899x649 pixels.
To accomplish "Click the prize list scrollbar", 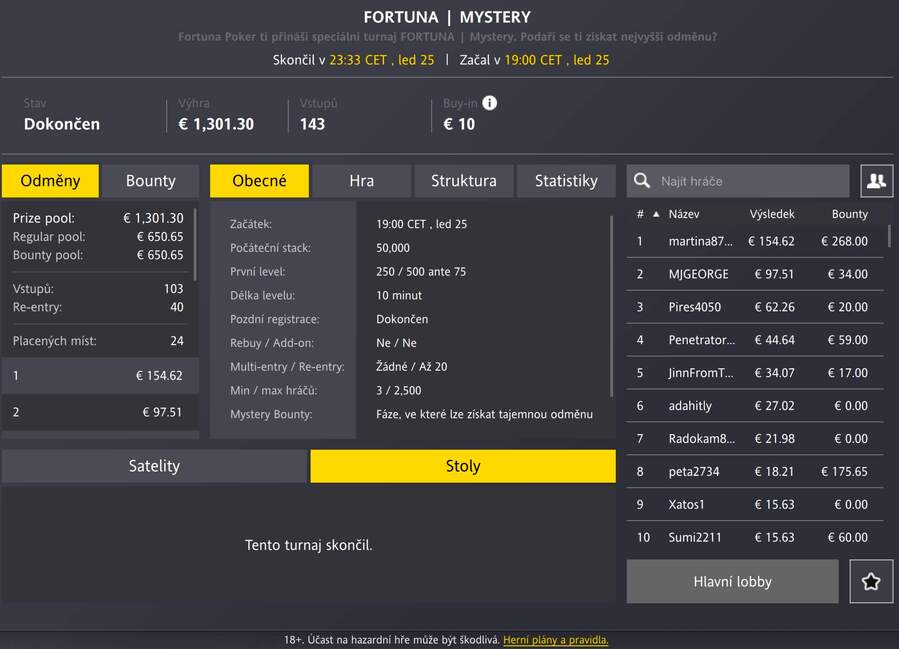I will pyautogui.click(x=195, y=245).
